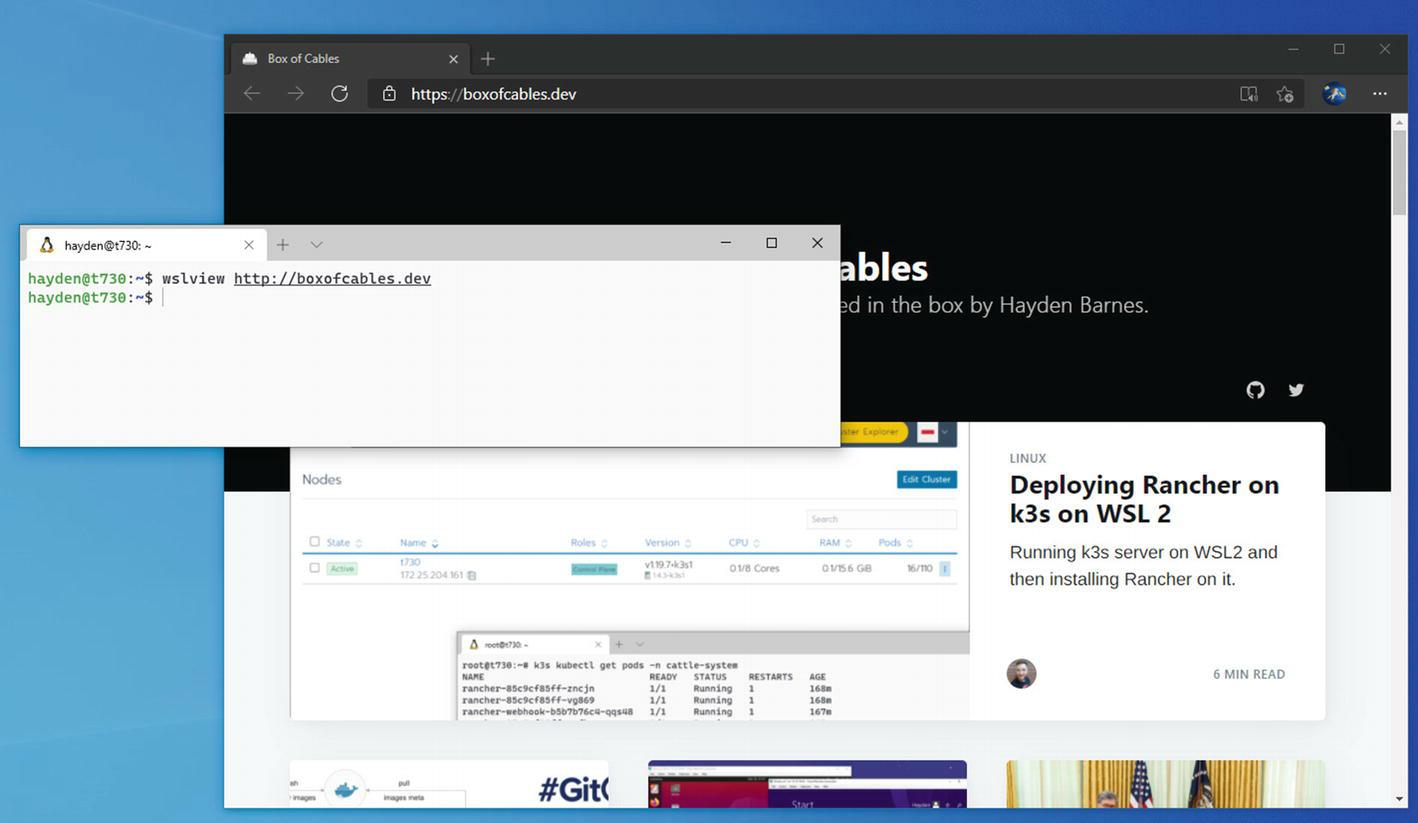Open the flags photo article thumbnail
1418x823 pixels.
coord(1165,784)
